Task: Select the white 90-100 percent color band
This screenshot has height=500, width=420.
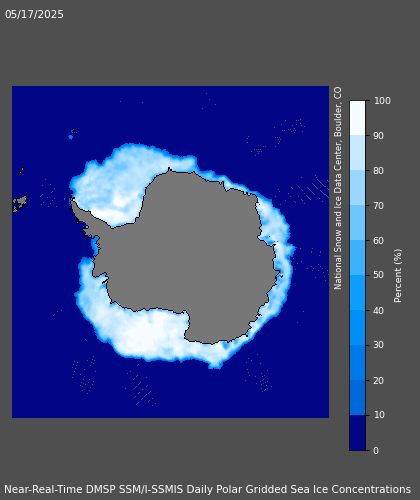Action: click(357, 118)
